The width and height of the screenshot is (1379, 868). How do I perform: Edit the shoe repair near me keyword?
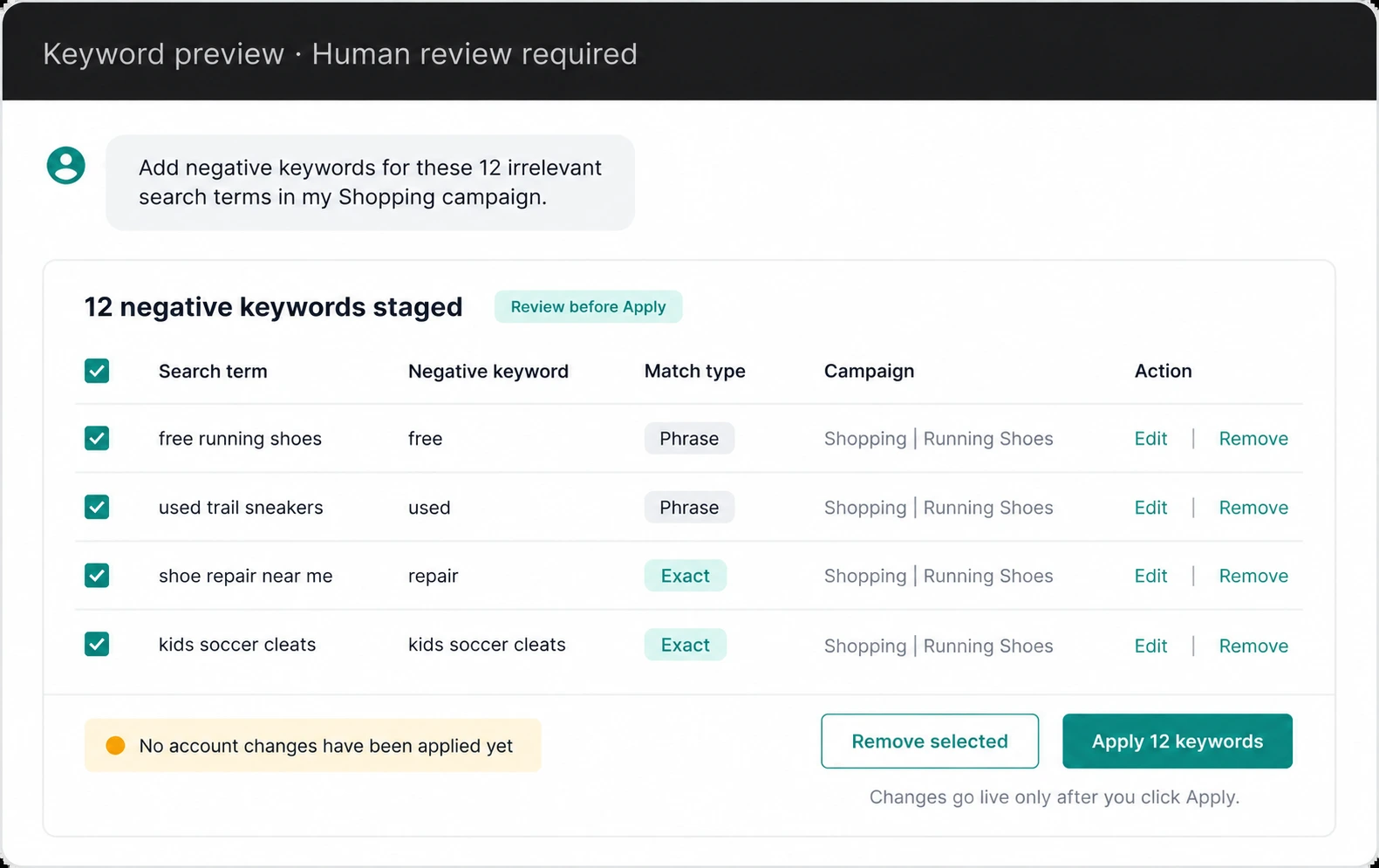[x=1150, y=576]
